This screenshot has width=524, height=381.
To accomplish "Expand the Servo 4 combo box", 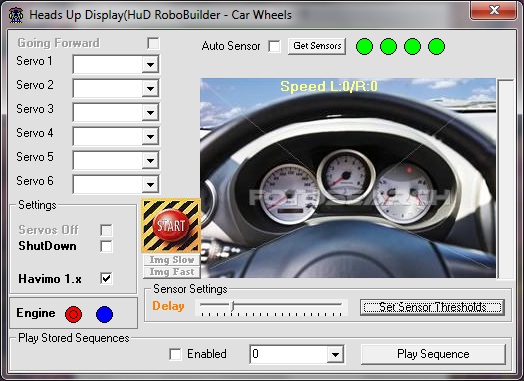I will click(x=150, y=136).
